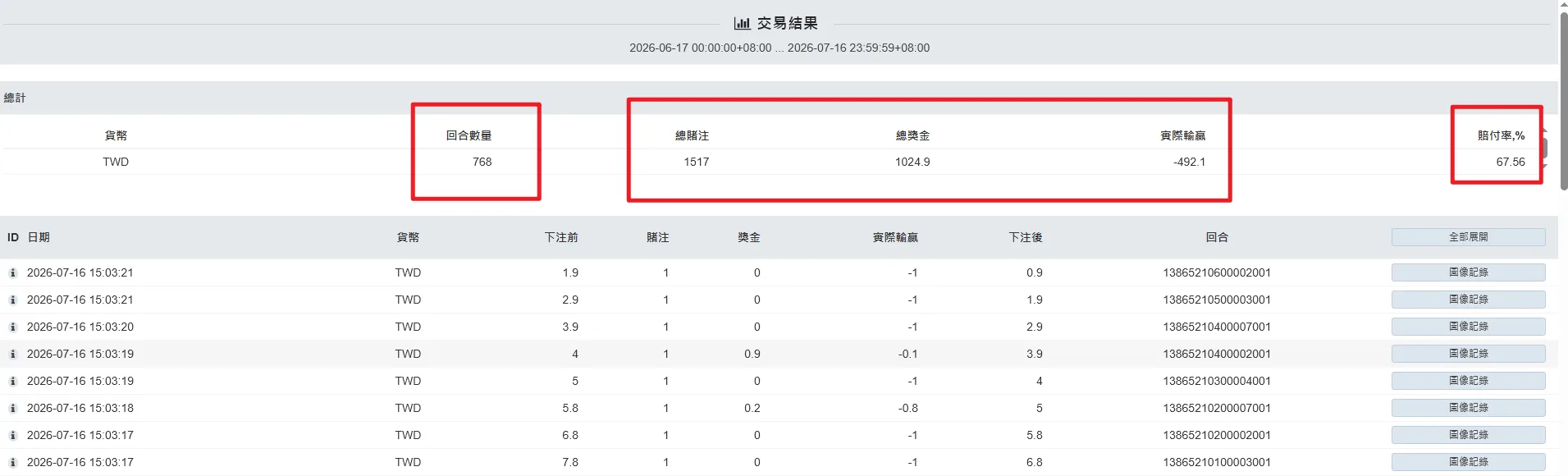
Task: Click info icon for 15:03:18 row
Action: [x=13, y=408]
